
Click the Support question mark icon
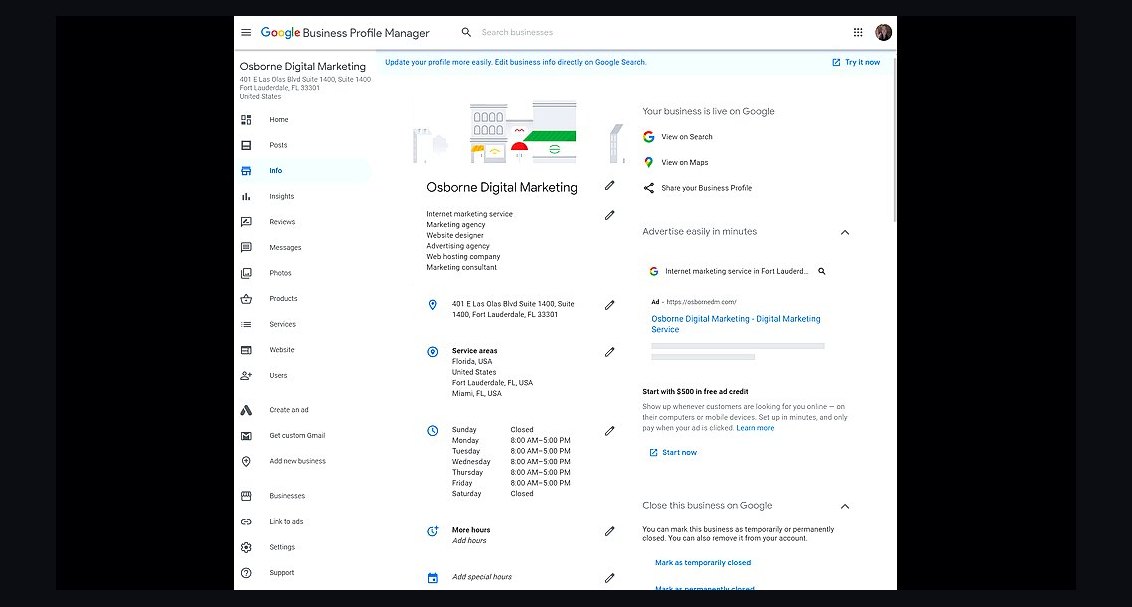coord(246,573)
